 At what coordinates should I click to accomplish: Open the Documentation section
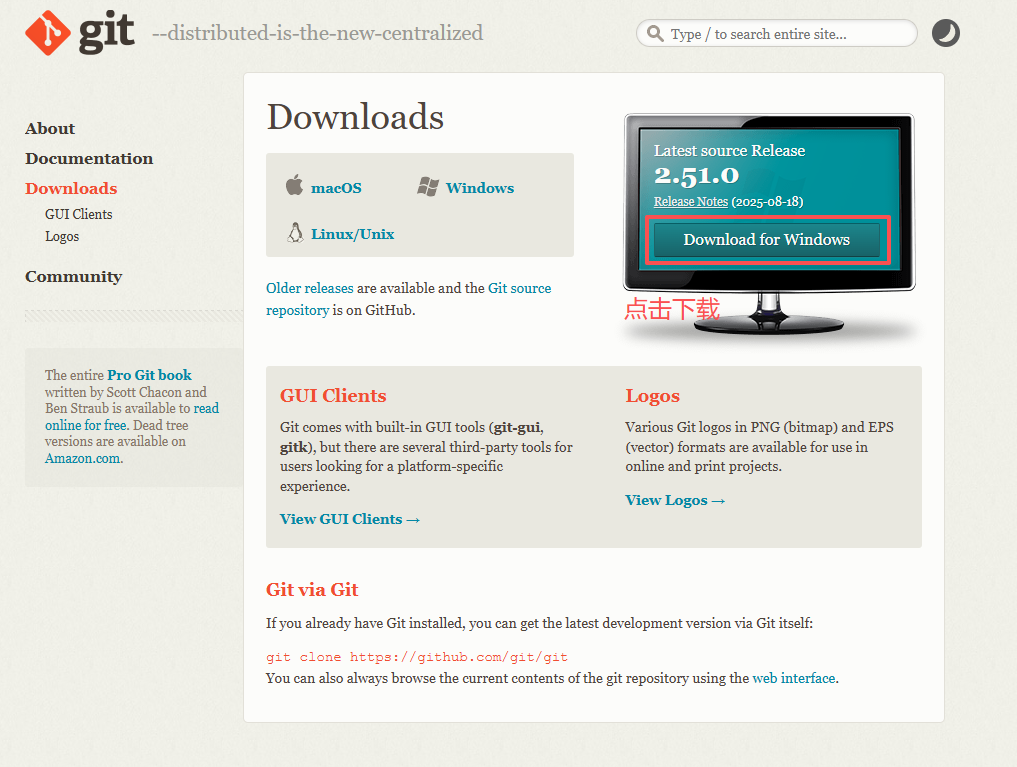[89, 158]
